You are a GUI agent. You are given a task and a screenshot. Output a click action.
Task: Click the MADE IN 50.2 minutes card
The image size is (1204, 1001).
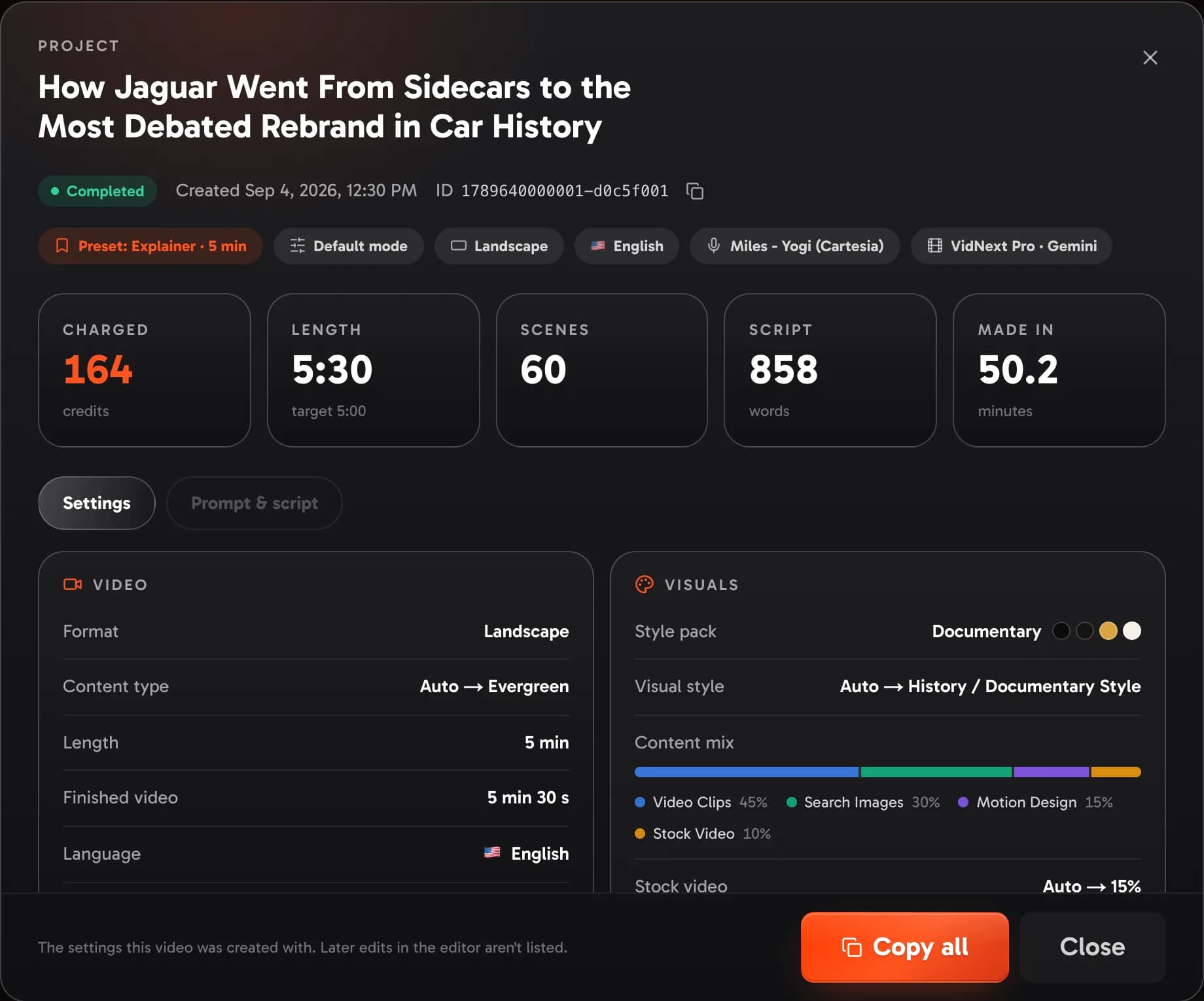[x=1059, y=370]
